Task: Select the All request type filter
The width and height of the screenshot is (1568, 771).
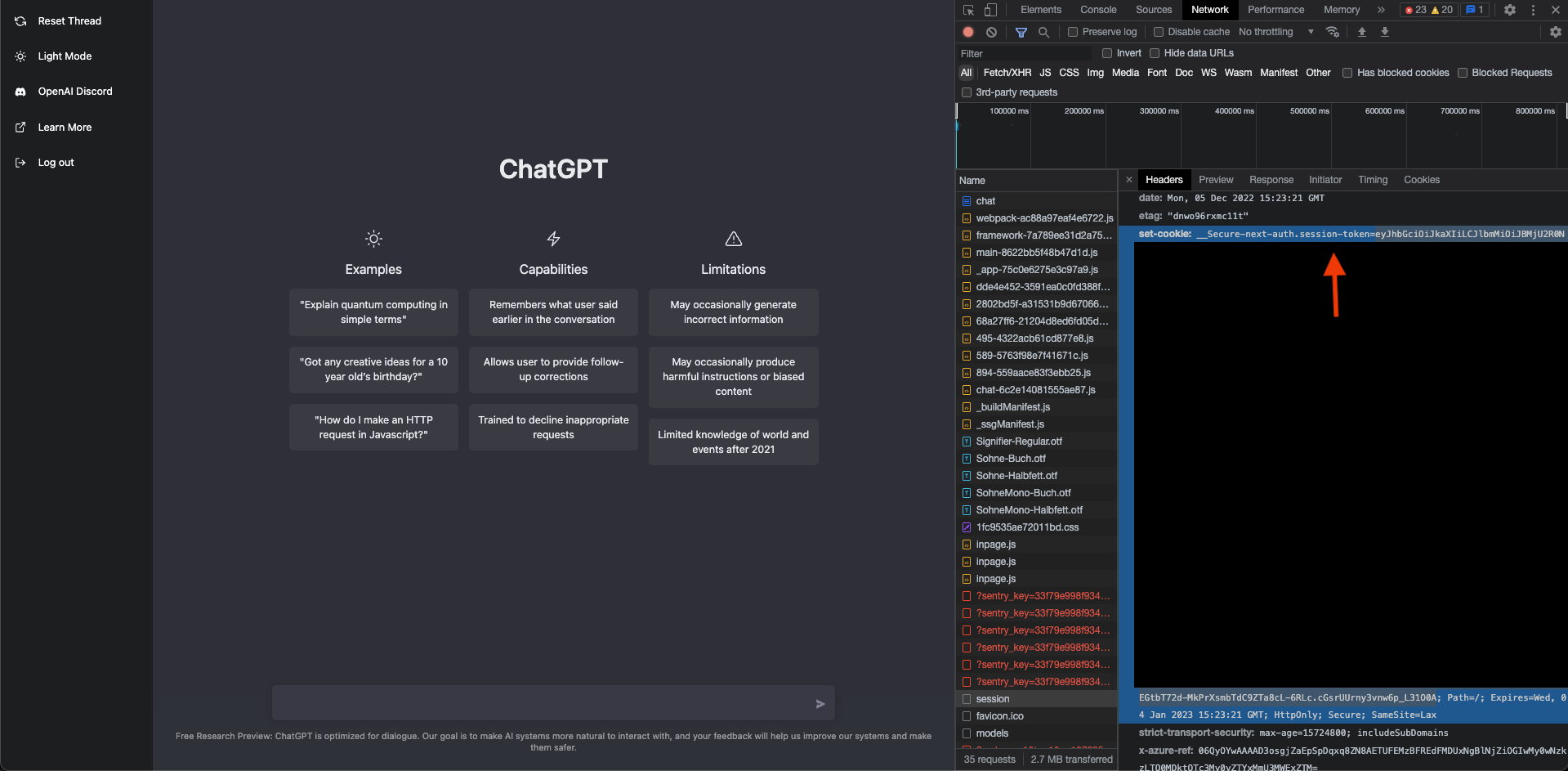Action: pyautogui.click(x=967, y=73)
